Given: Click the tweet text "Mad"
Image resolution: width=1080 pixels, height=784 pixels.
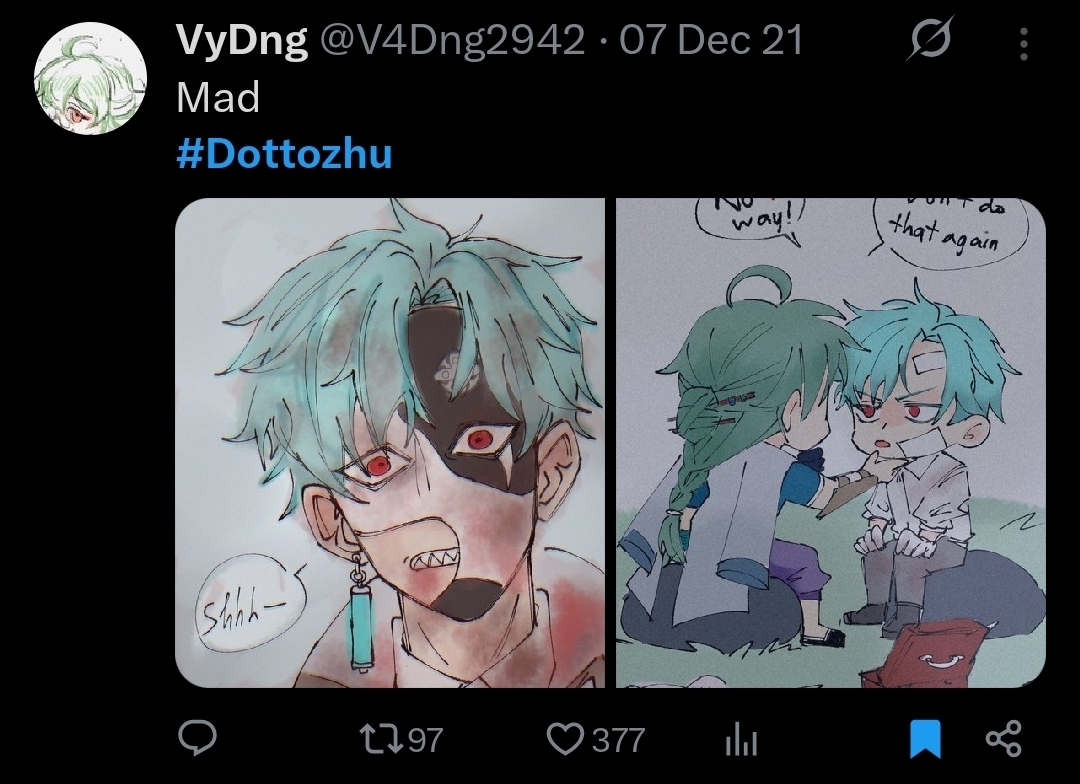Looking at the screenshot, I should coord(218,97).
